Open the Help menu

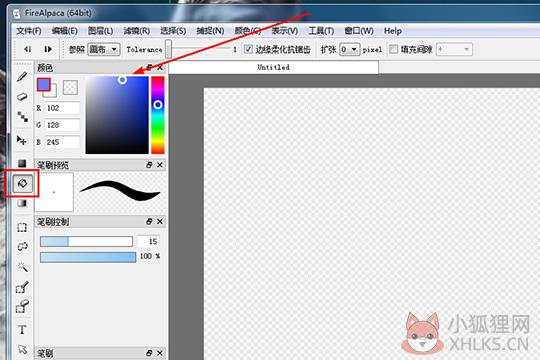coord(393,31)
